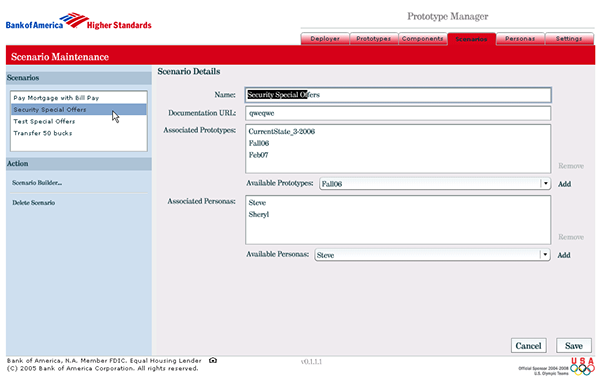Click the Save button
Screen dimensions: 600x388
(574, 346)
